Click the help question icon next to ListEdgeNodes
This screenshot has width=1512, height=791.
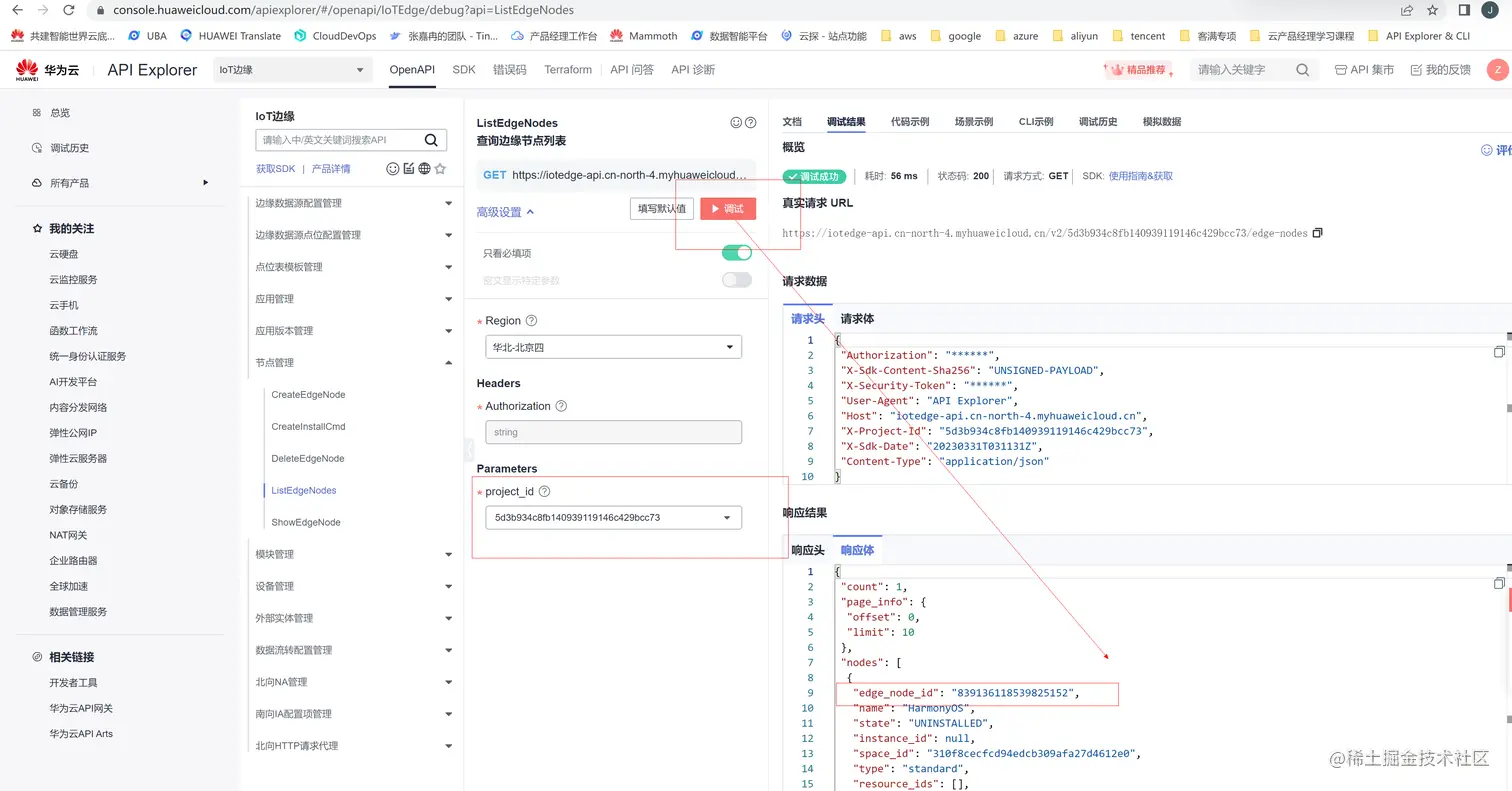[750, 123]
